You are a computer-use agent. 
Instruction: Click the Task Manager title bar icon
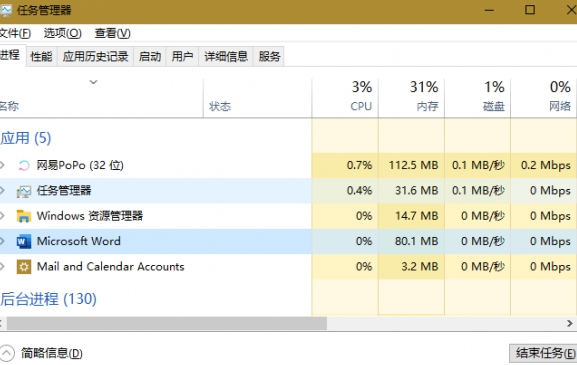coord(6,10)
